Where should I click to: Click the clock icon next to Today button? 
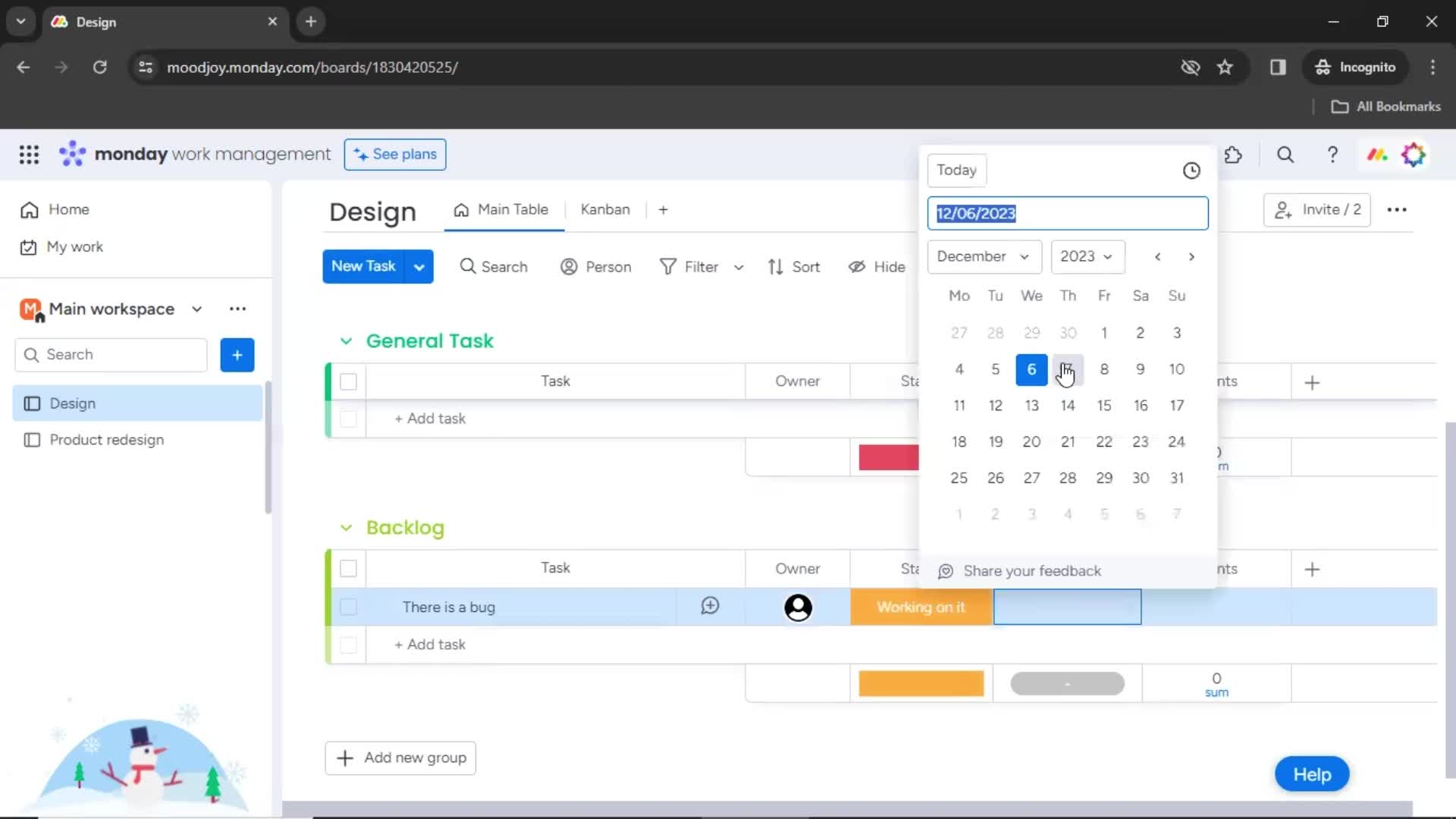1192,169
